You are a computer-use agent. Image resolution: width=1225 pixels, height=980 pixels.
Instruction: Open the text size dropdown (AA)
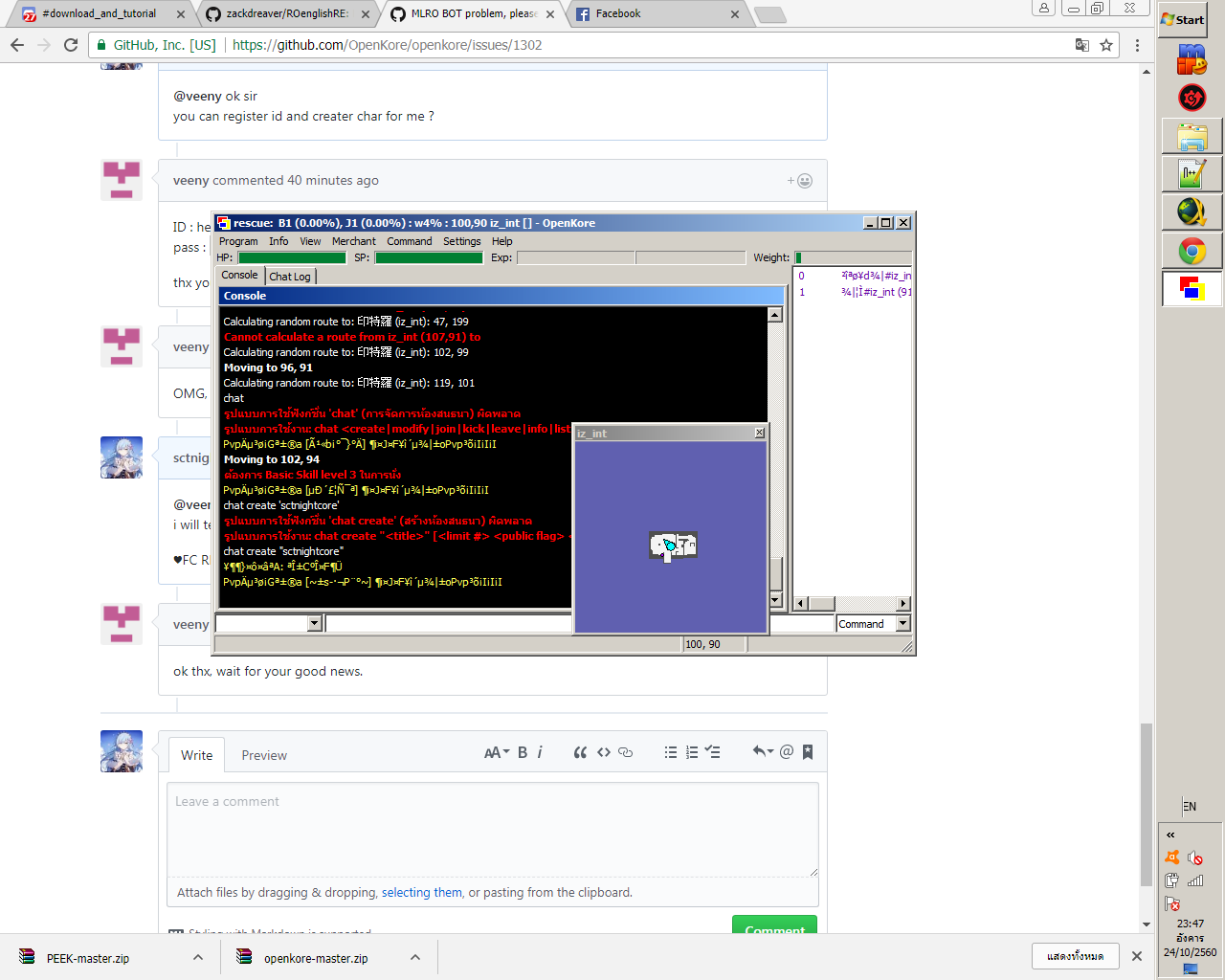pyautogui.click(x=495, y=752)
